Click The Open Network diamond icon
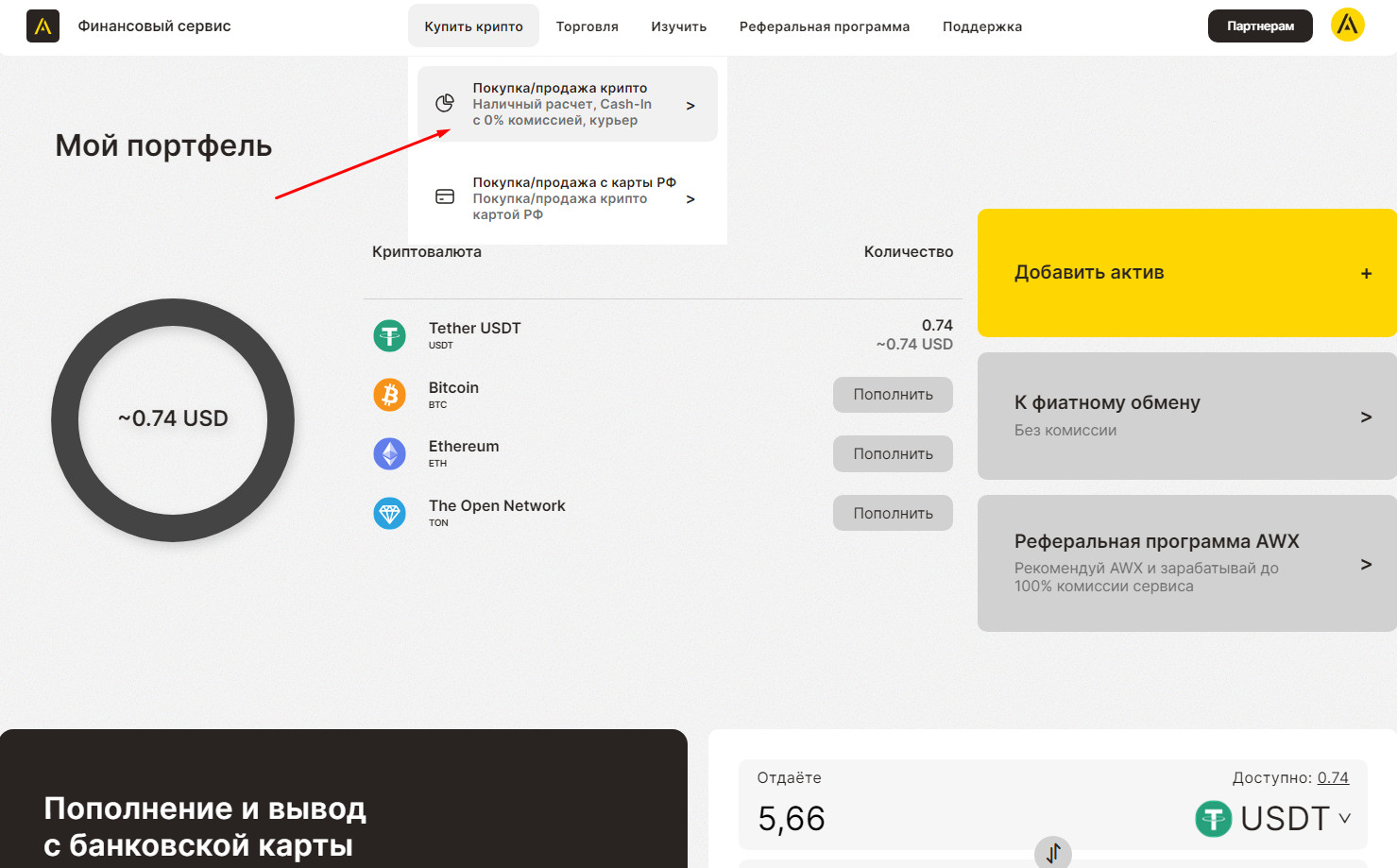 coord(389,513)
